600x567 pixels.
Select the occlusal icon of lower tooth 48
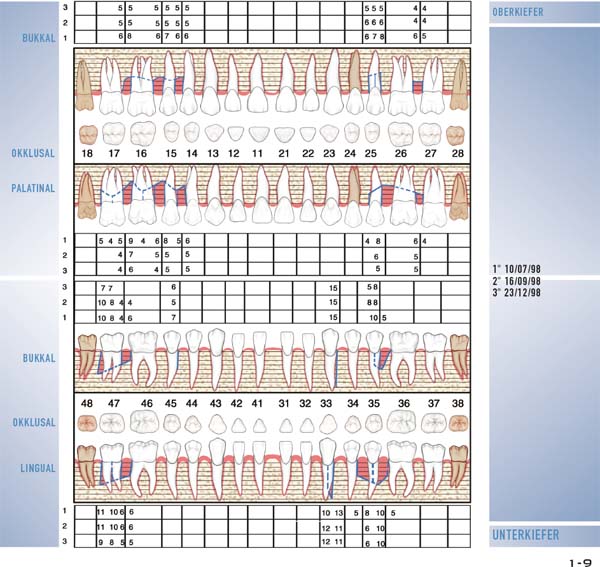pos(87,425)
